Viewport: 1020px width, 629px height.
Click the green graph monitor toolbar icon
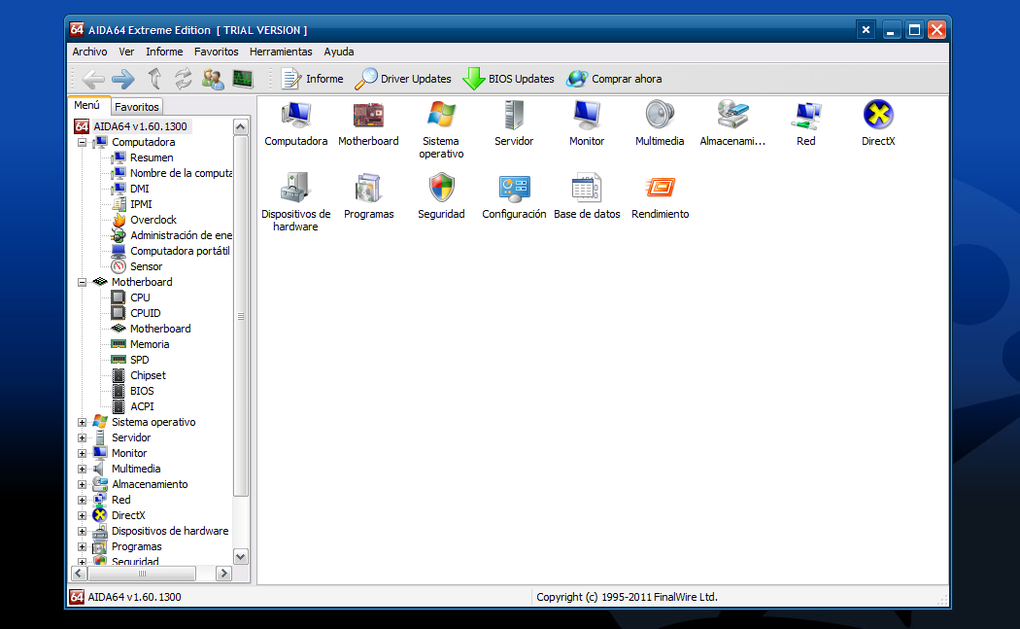243,79
